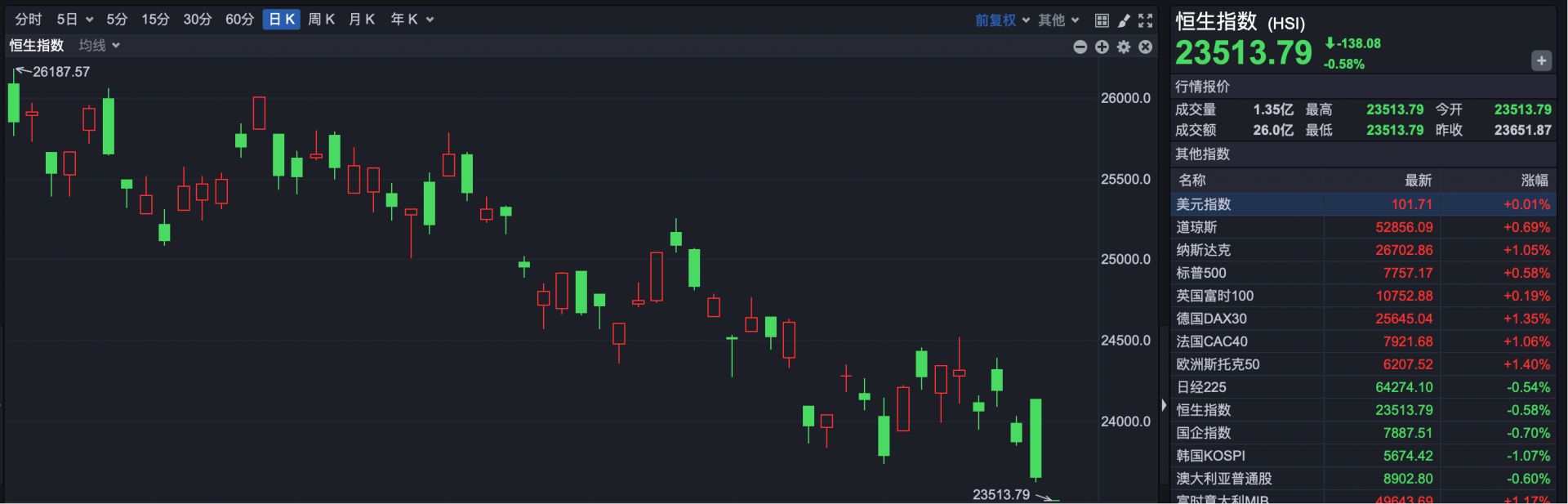Select the 法国CAC40 row

(x=1363, y=341)
